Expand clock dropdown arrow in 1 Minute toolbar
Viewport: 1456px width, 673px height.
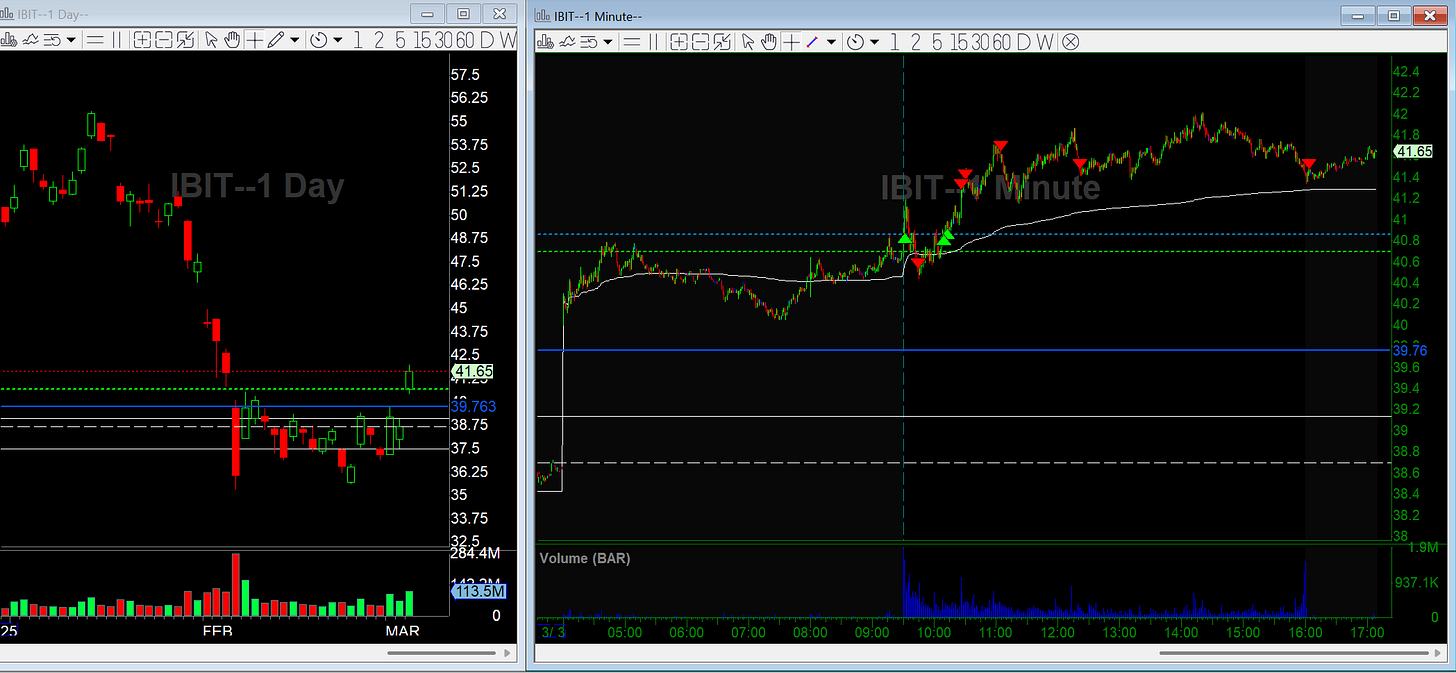[874, 40]
